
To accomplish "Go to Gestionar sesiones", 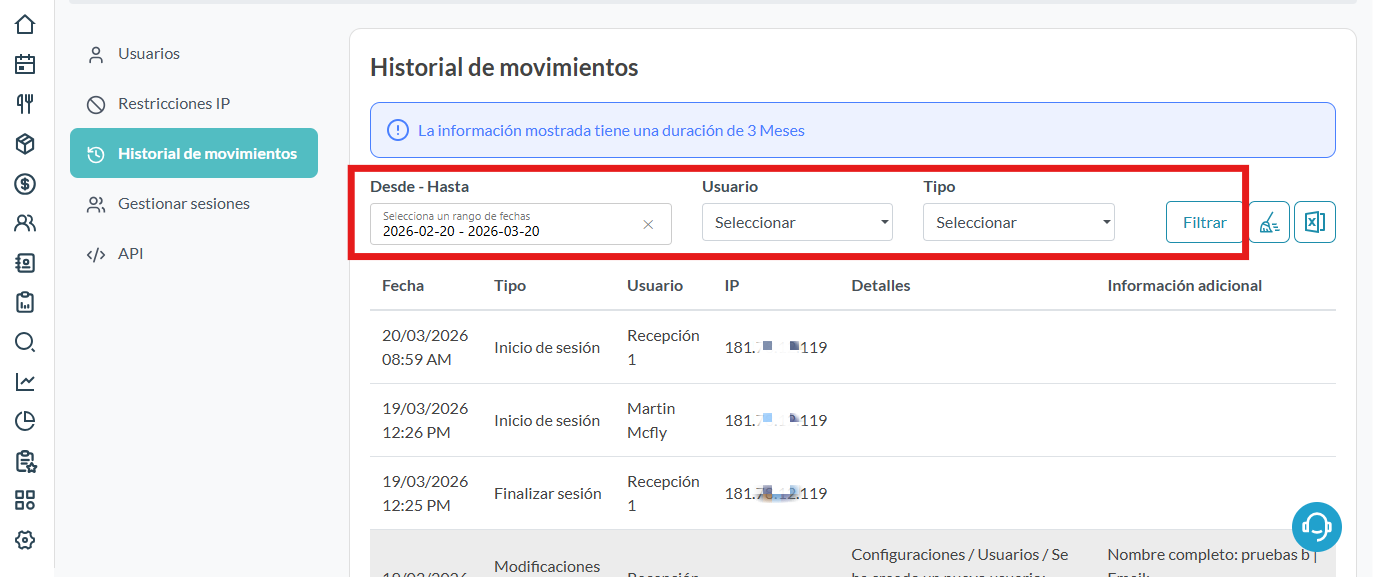I will click(184, 204).
